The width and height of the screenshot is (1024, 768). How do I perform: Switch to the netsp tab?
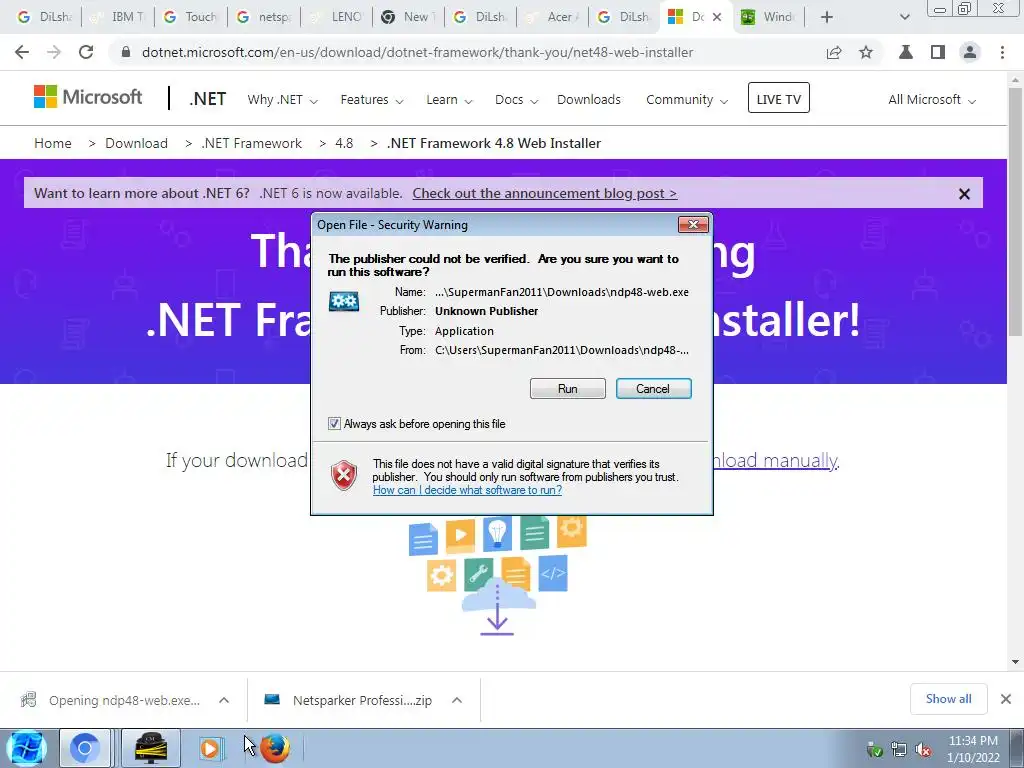tap(264, 17)
